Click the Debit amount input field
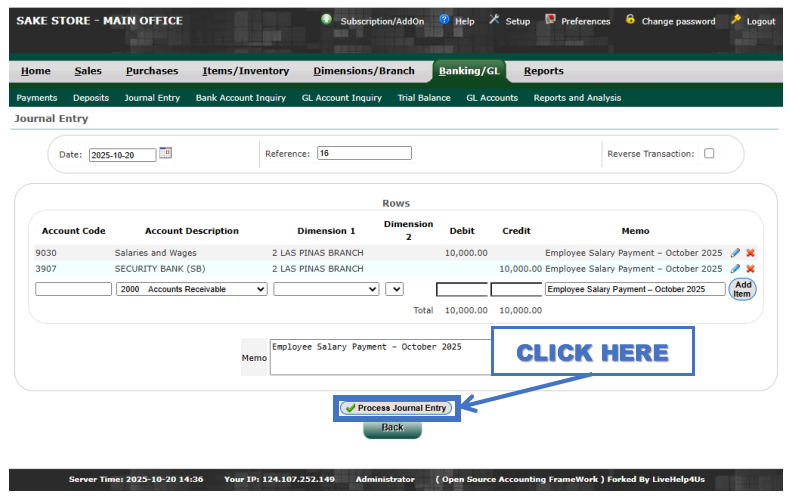The height and width of the screenshot is (497, 791). (461, 289)
